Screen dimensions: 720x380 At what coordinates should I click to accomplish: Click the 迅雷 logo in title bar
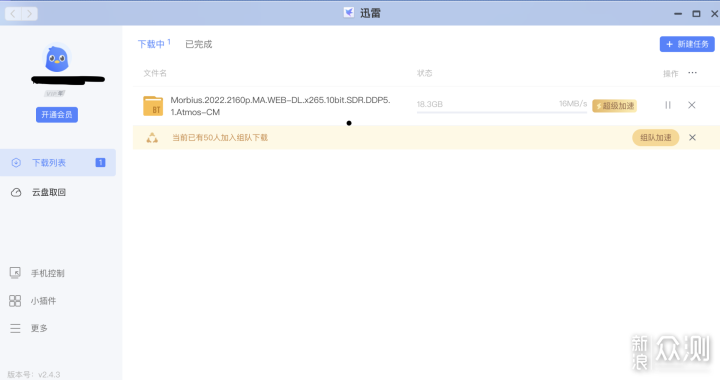tap(349, 13)
